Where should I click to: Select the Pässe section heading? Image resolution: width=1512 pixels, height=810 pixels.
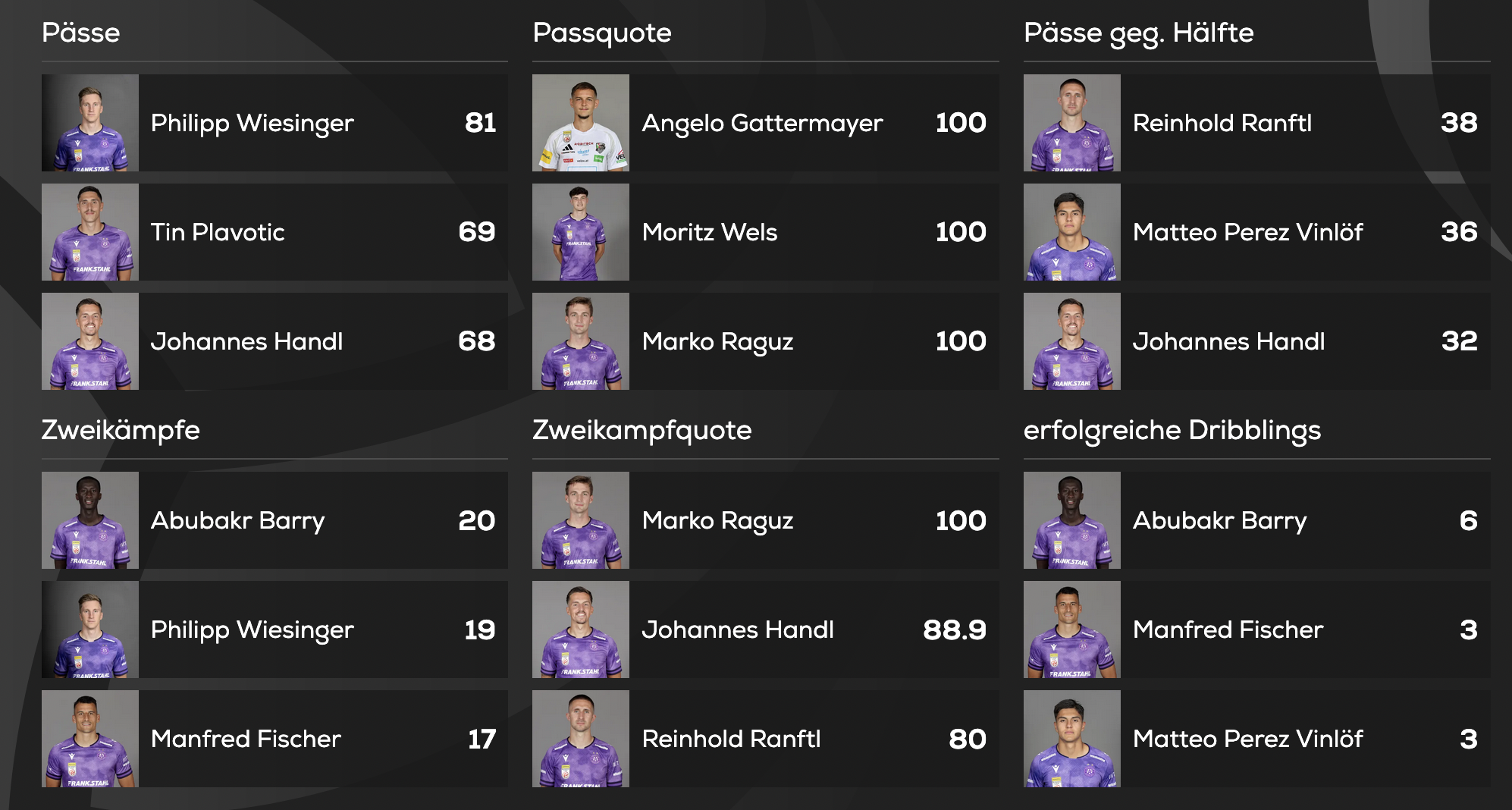(x=81, y=33)
